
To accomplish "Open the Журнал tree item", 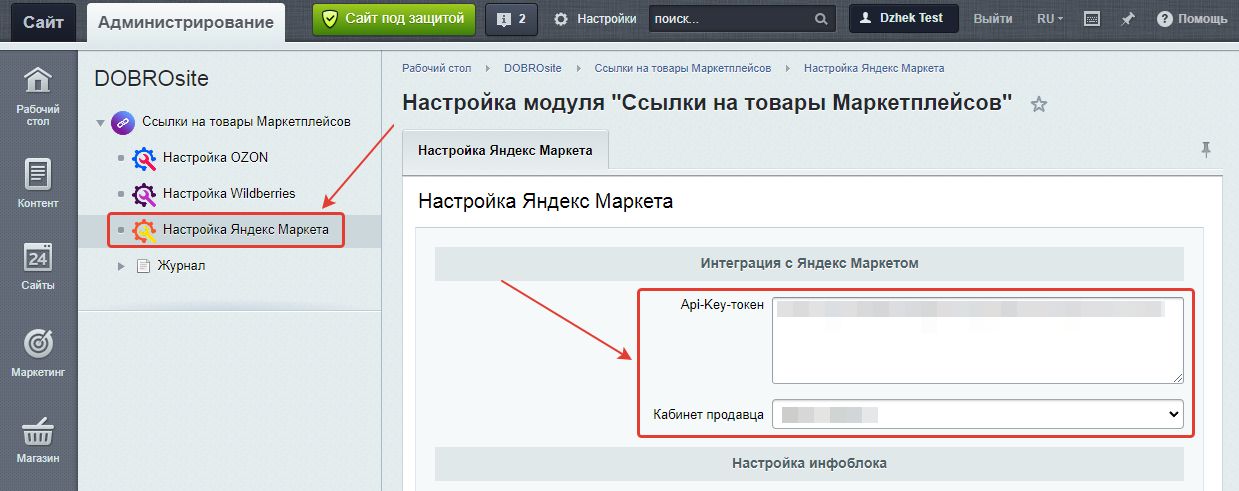I will 181,266.
